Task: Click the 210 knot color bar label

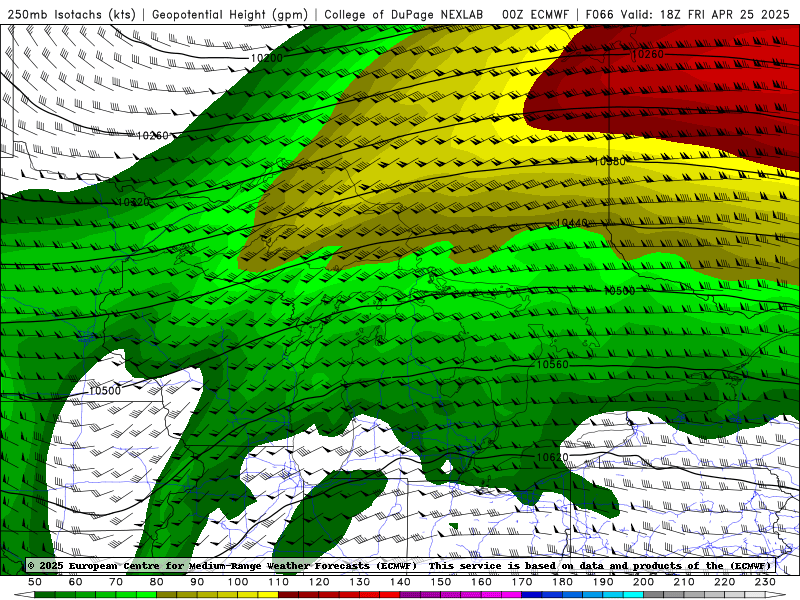Action: (684, 582)
